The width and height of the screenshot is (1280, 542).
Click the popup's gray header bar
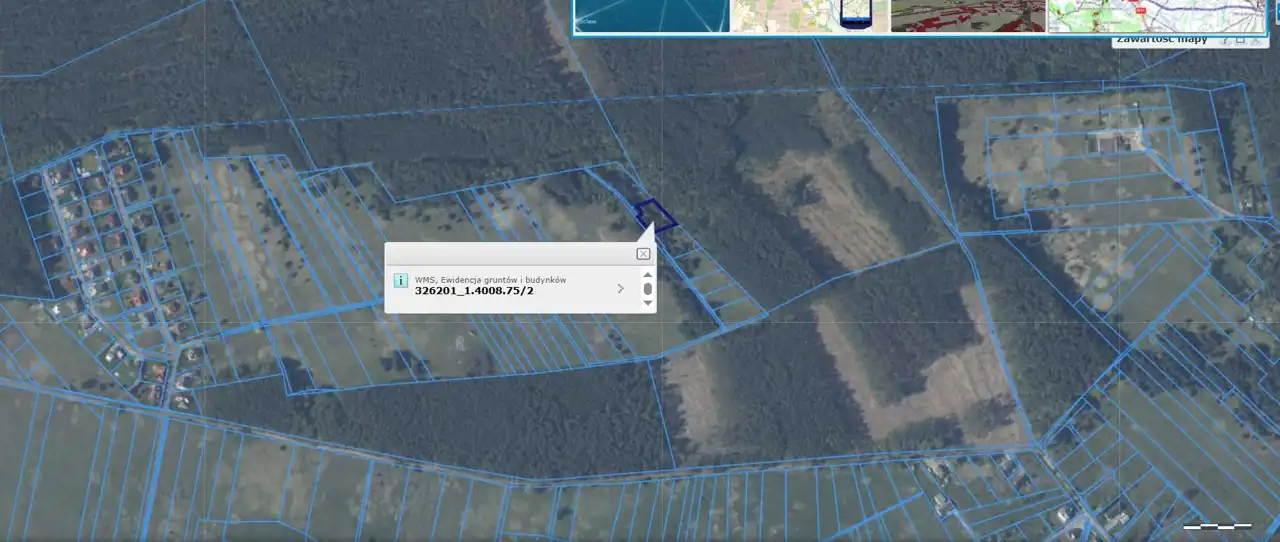[x=510, y=254]
